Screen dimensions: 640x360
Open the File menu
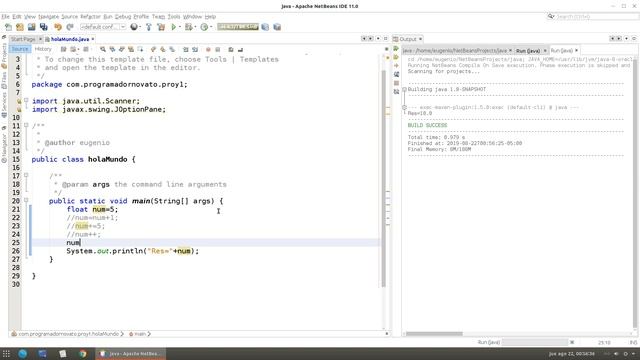(x=5, y=17)
